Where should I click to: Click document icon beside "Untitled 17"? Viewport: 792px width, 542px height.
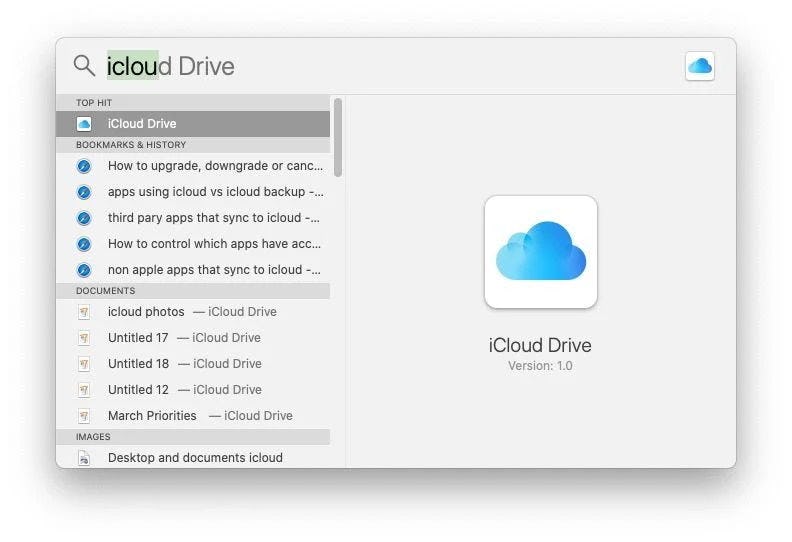click(x=84, y=338)
